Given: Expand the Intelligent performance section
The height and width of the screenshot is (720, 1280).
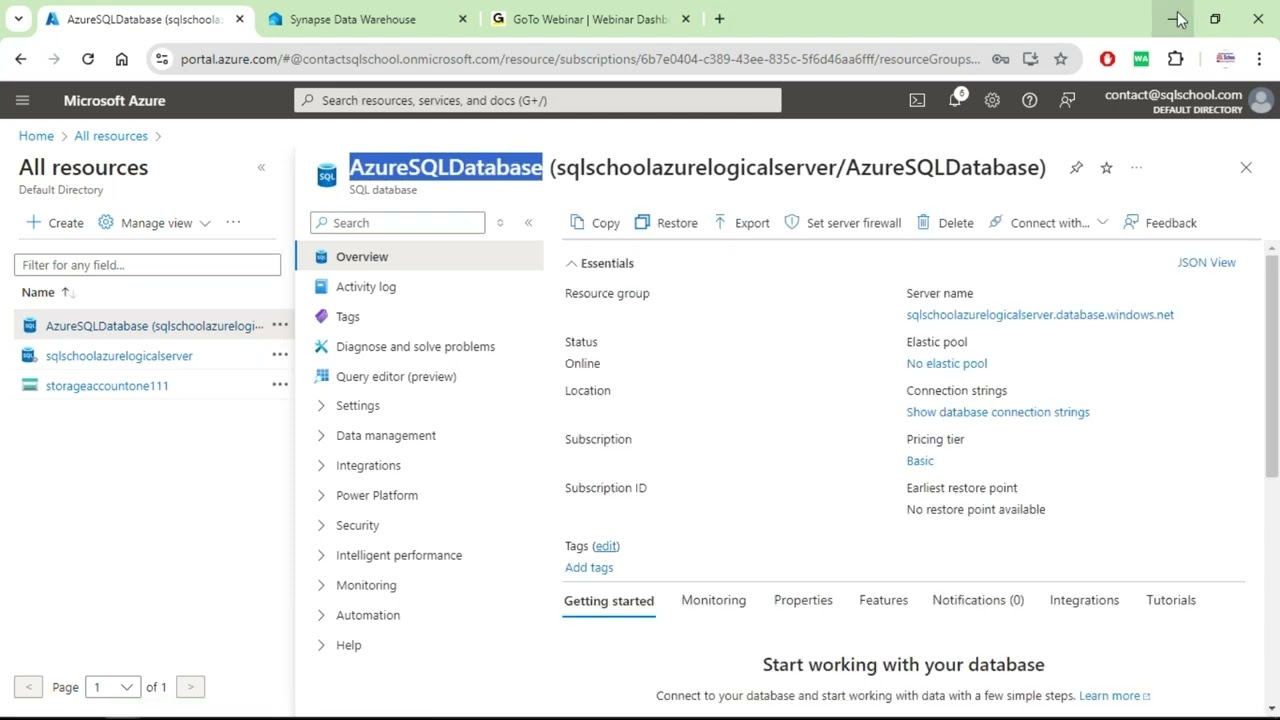Looking at the screenshot, I should pos(398,556).
